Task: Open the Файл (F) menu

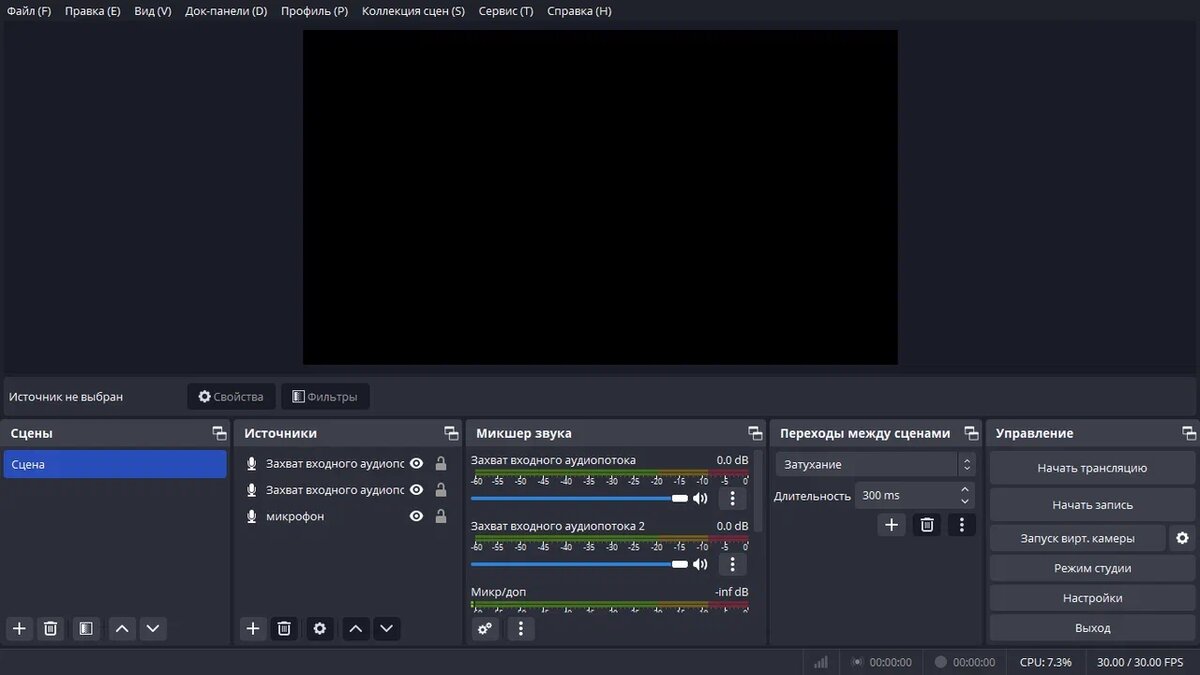Action: click(x=29, y=11)
